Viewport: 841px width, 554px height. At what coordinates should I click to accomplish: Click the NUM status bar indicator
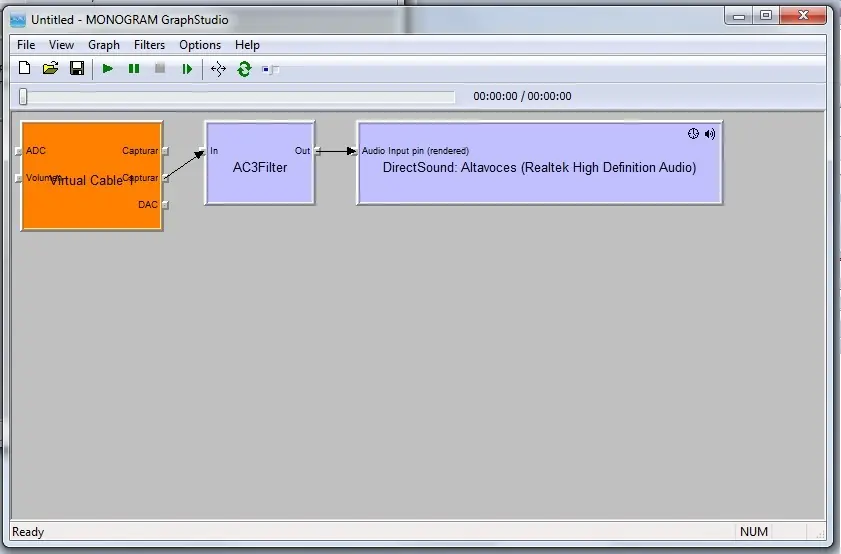coord(754,532)
